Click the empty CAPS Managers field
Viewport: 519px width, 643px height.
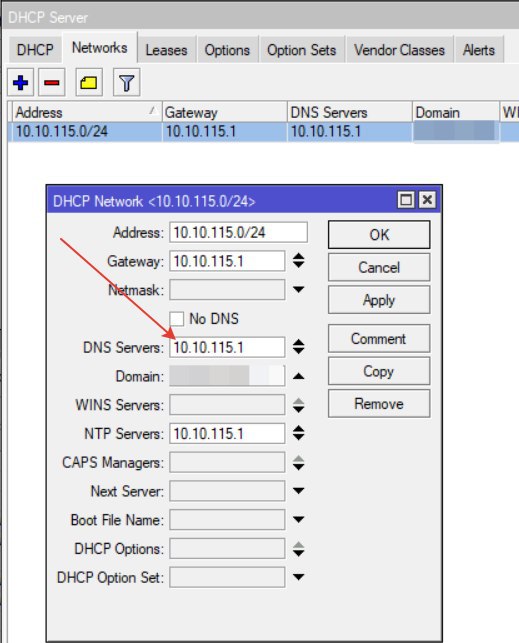coord(227,462)
